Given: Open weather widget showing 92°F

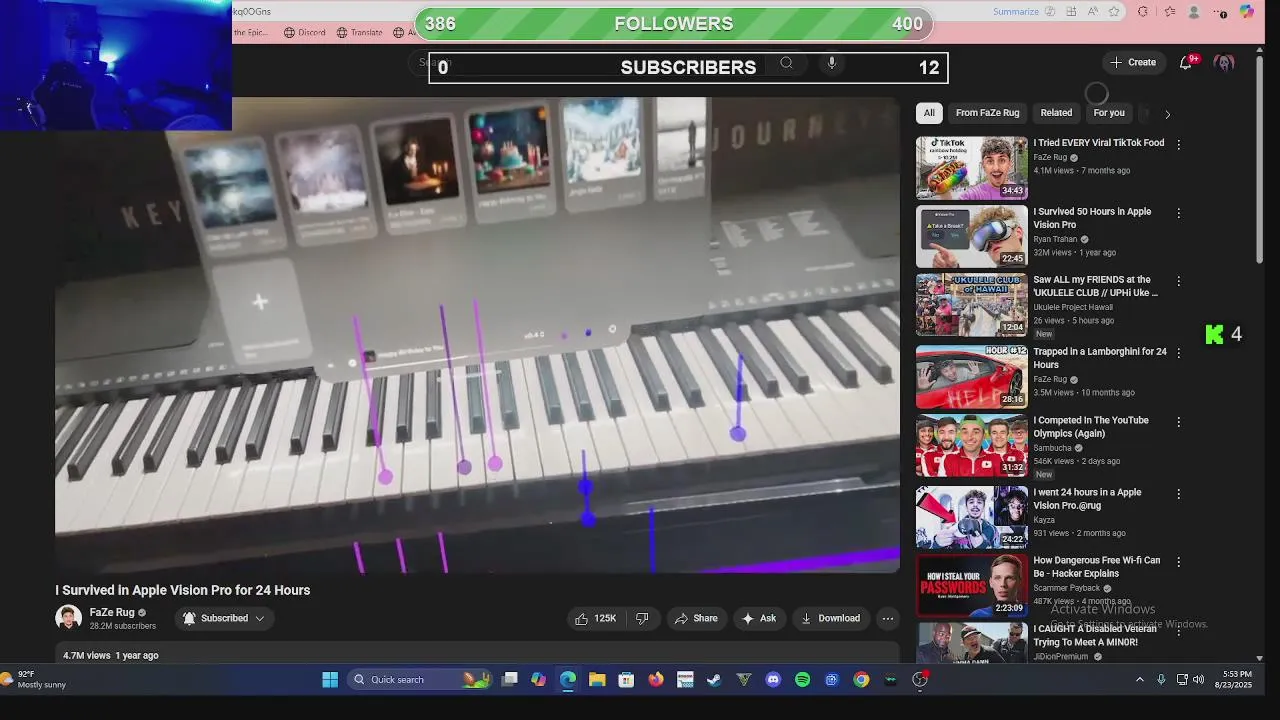Looking at the screenshot, I should click(35, 680).
